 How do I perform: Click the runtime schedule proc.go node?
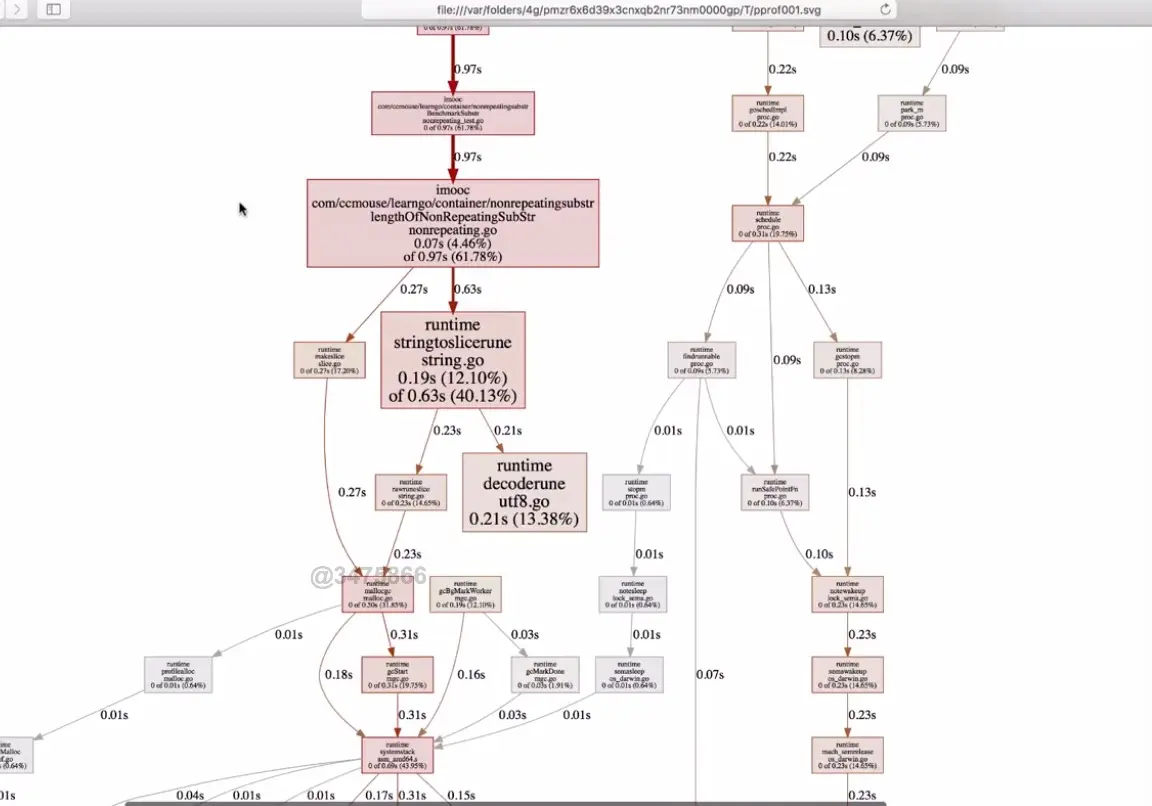pos(768,223)
